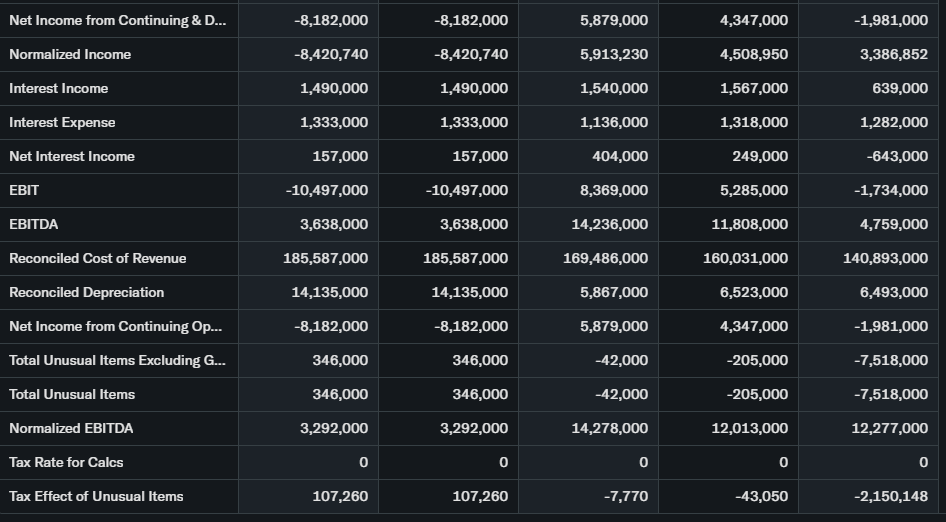
Task: Click the Normalized Income row label
Action: [70, 54]
